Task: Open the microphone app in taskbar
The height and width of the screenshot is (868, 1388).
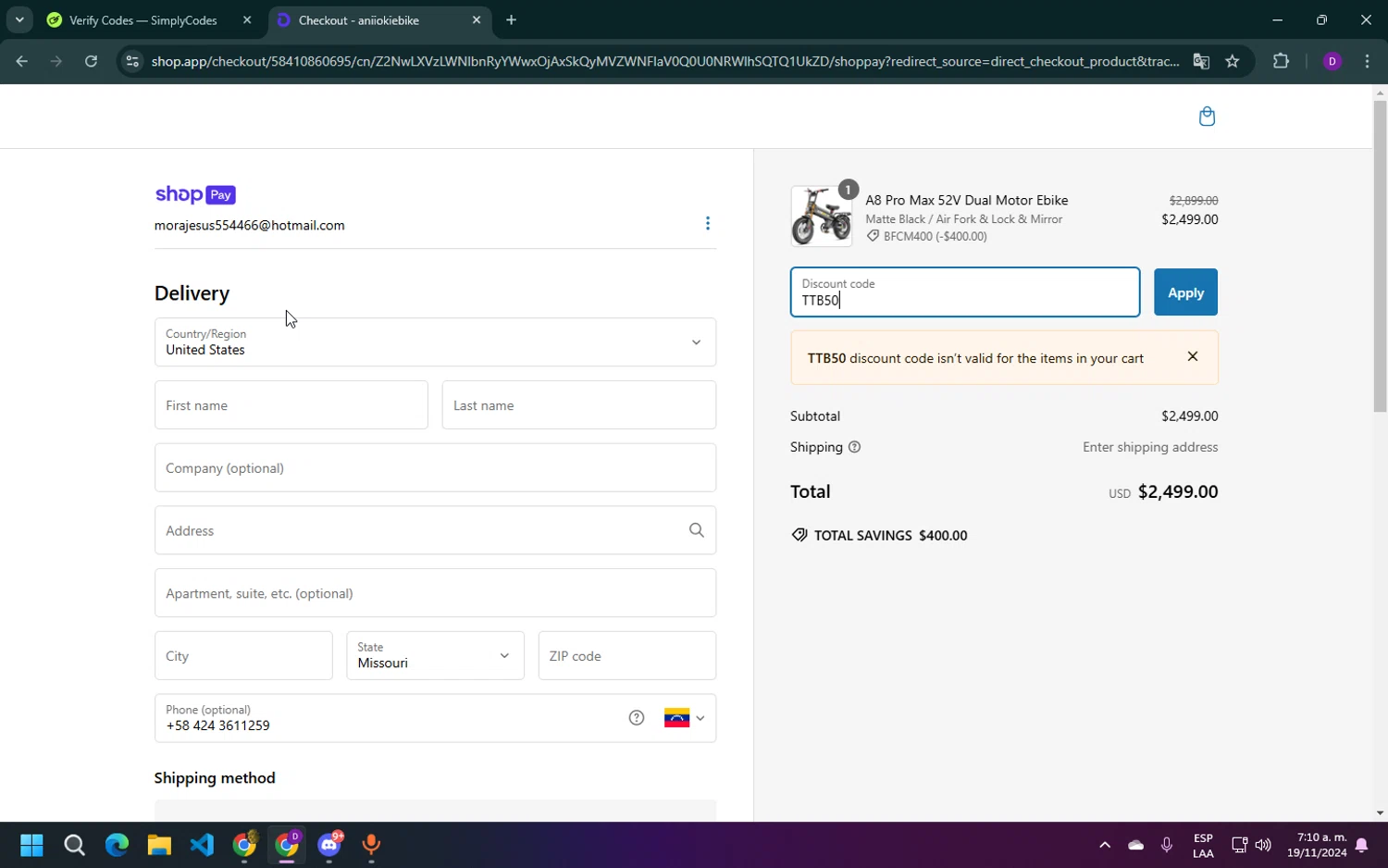Action: click(371, 845)
